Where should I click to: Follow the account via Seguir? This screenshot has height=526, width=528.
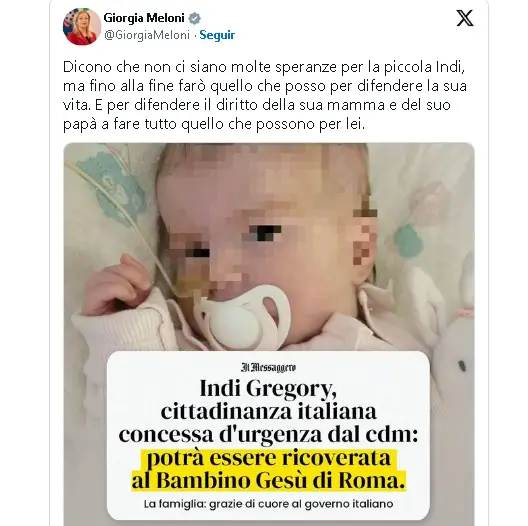[217, 35]
